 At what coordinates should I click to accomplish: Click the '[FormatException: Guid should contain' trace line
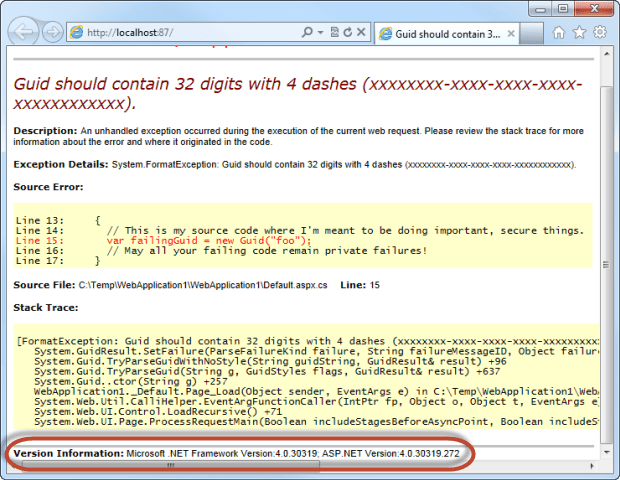[x=308, y=341]
